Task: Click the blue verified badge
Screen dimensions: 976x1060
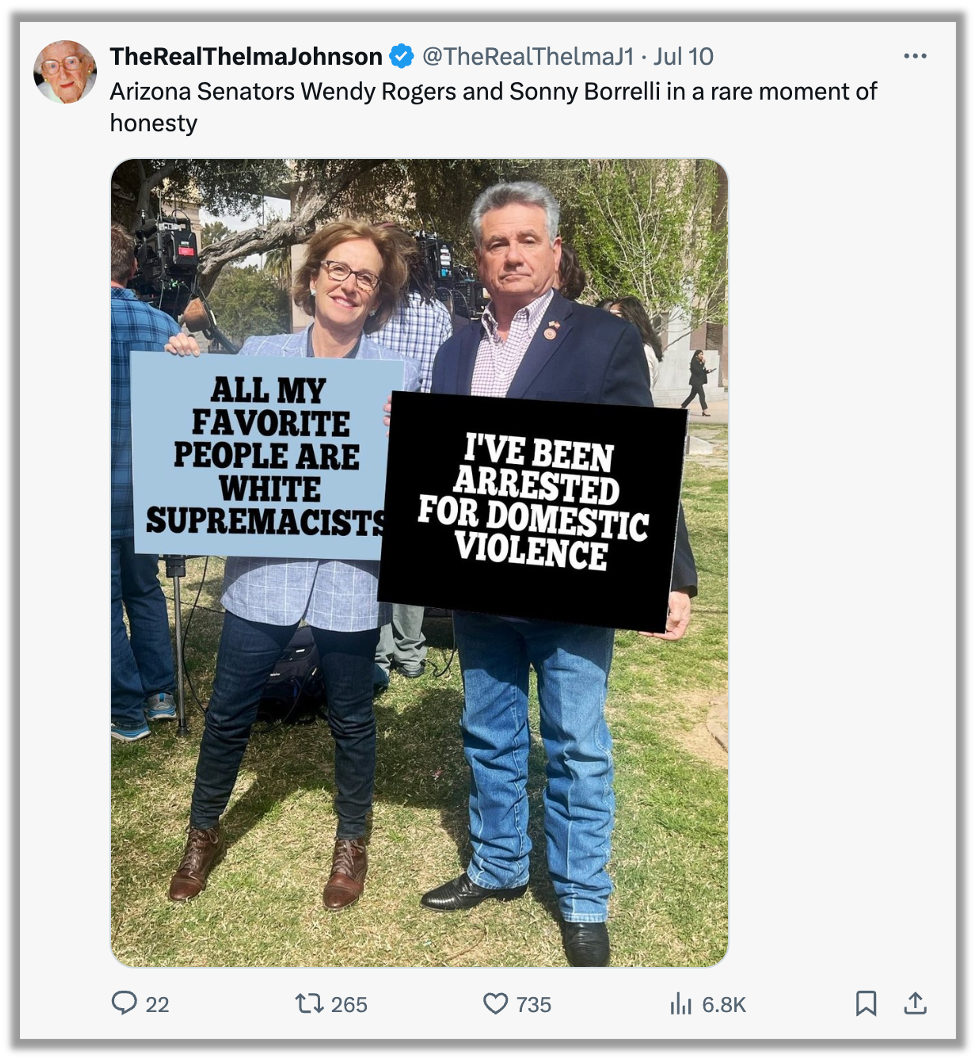Action: [402, 57]
